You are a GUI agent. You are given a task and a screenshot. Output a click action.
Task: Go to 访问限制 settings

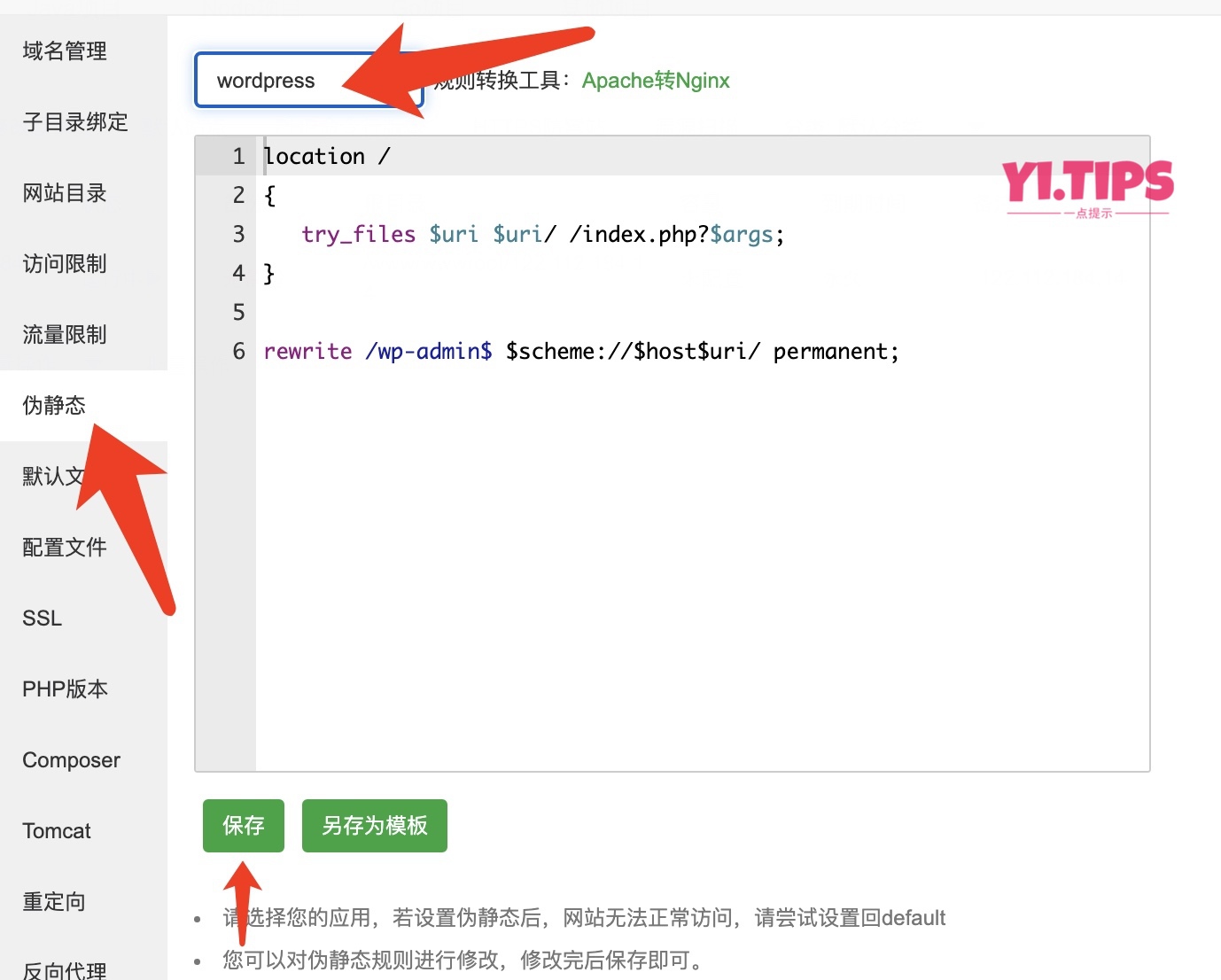tap(64, 263)
